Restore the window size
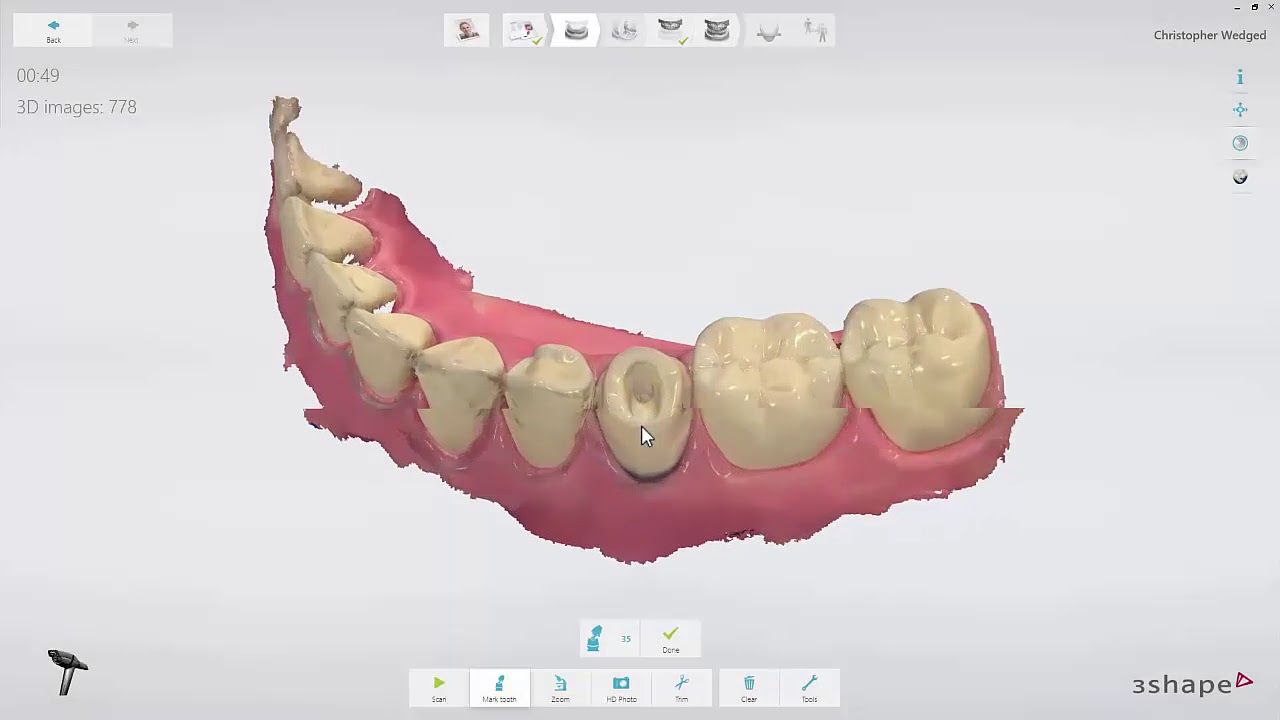Screen dimensions: 1280x720 point(1255,7)
